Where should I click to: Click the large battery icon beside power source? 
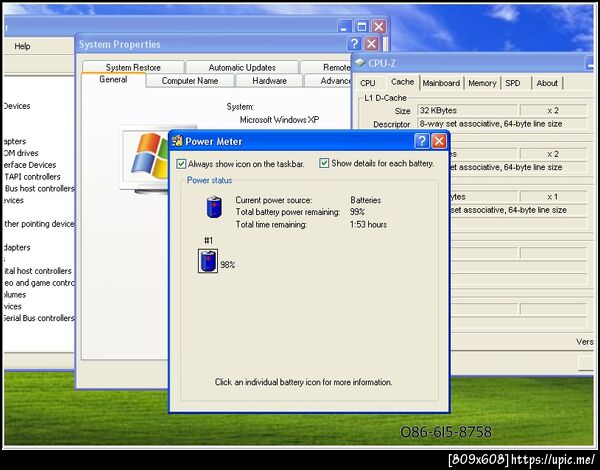click(214, 207)
